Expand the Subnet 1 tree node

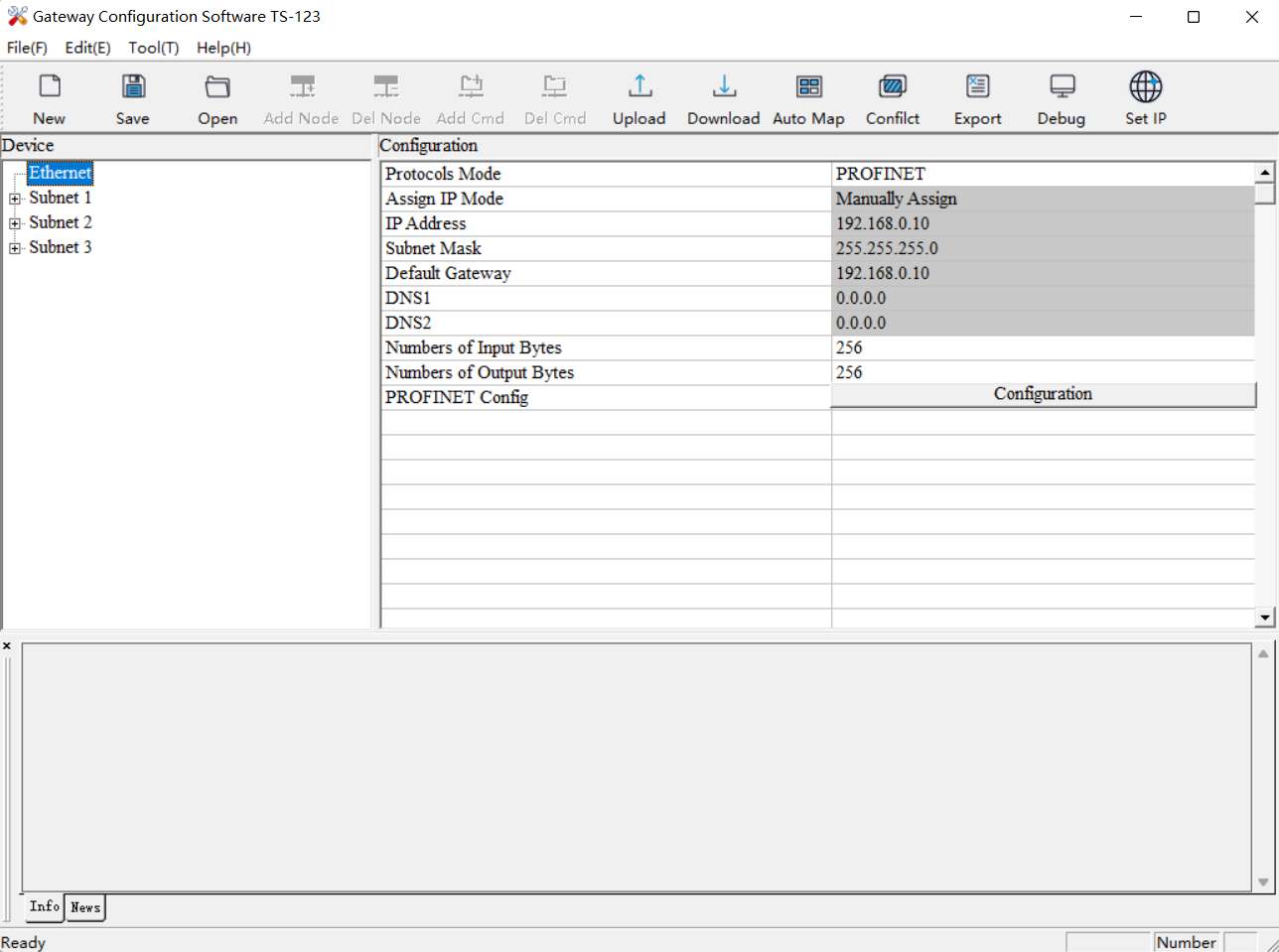tap(15, 199)
